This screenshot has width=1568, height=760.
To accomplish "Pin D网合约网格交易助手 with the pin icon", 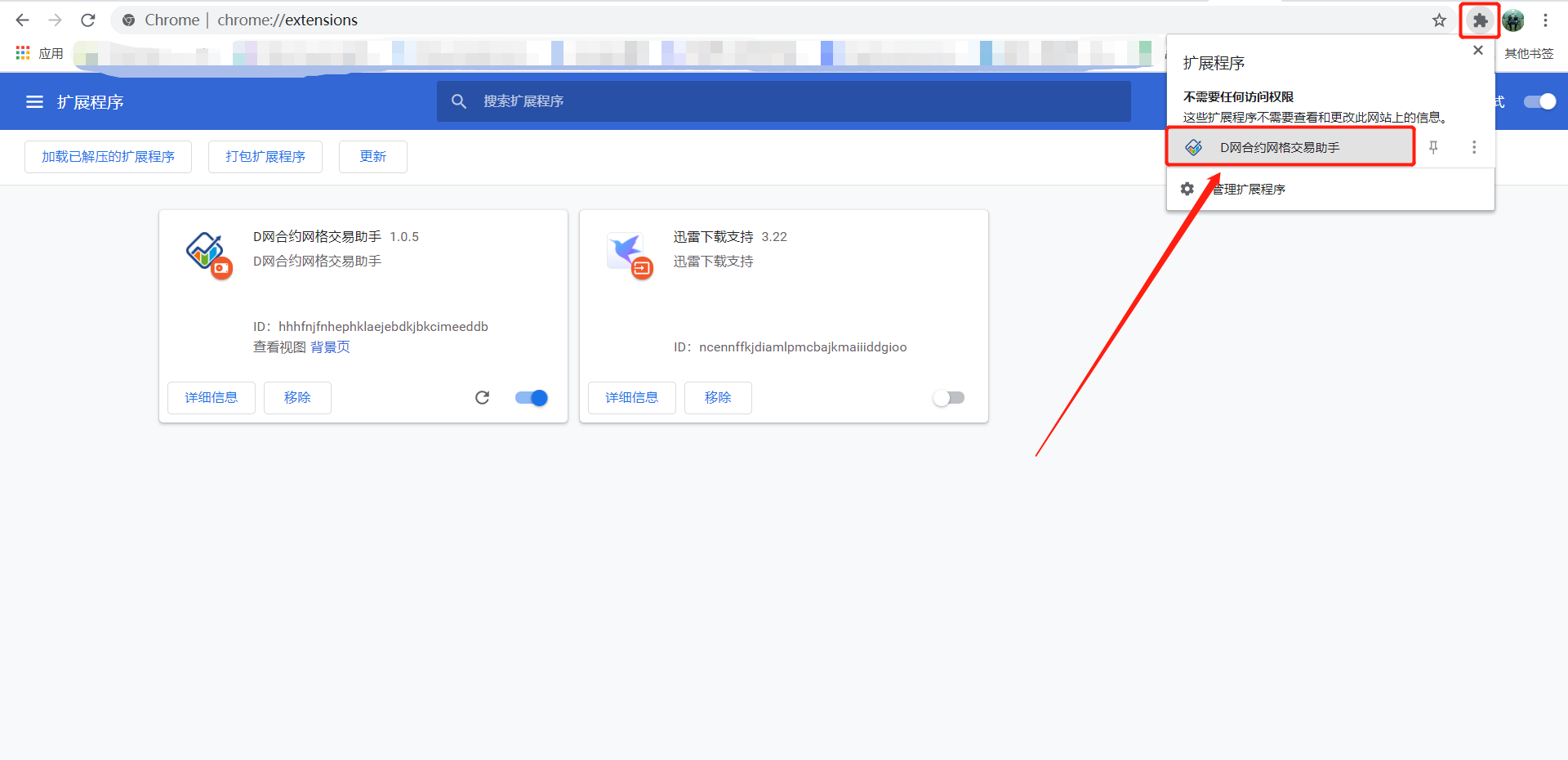I will pos(1433,147).
